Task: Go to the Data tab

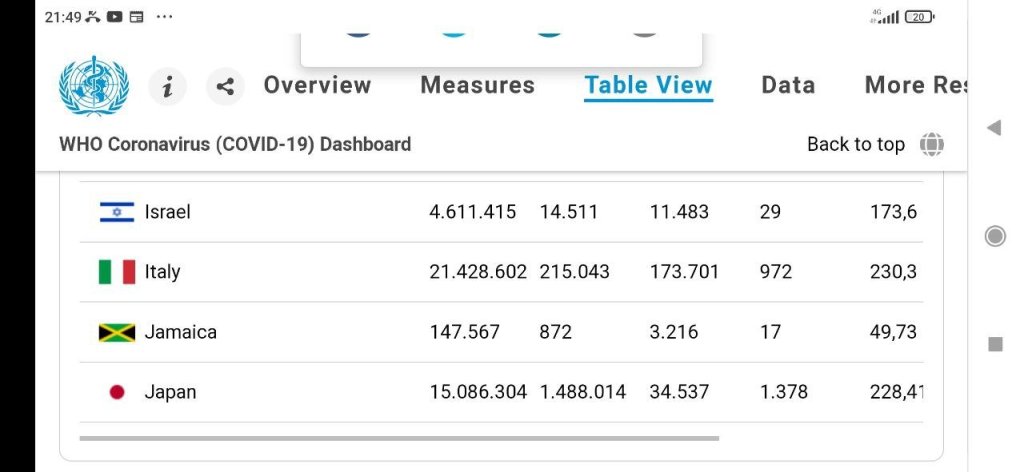Action: click(x=788, y=85)
